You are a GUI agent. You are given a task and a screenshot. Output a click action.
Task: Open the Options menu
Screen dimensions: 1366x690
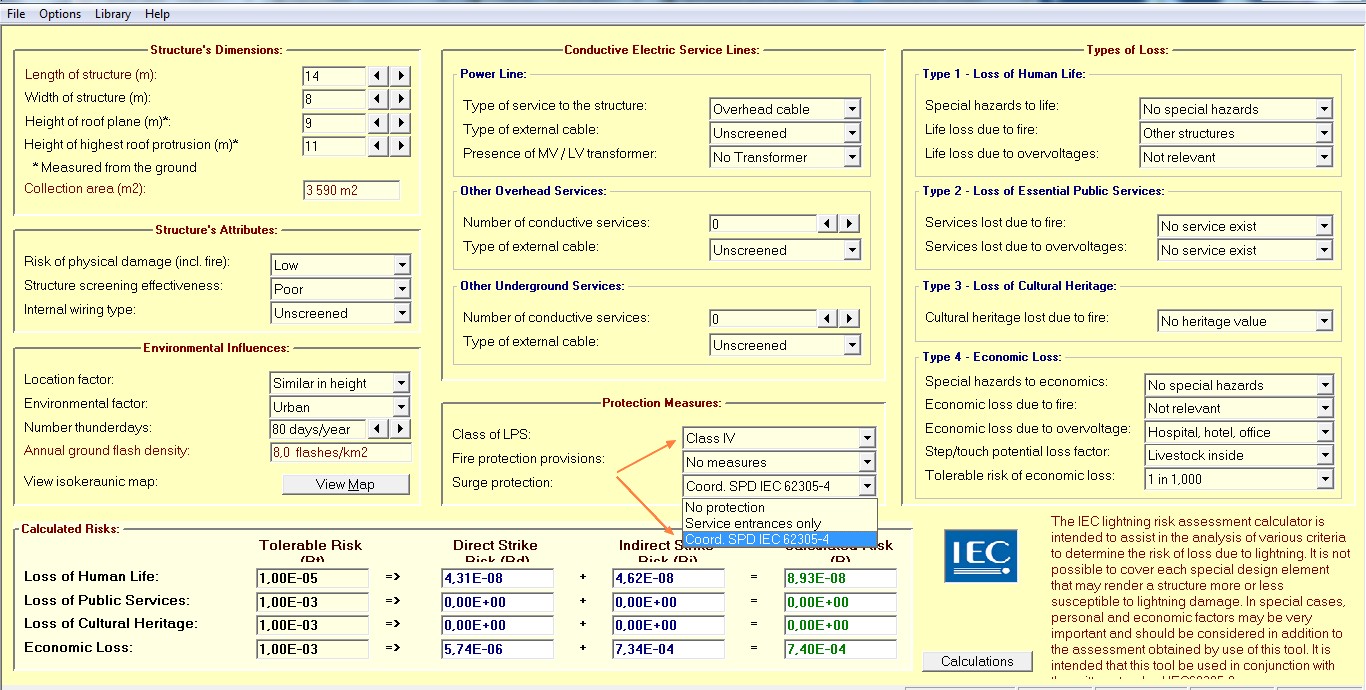point(60,14)
